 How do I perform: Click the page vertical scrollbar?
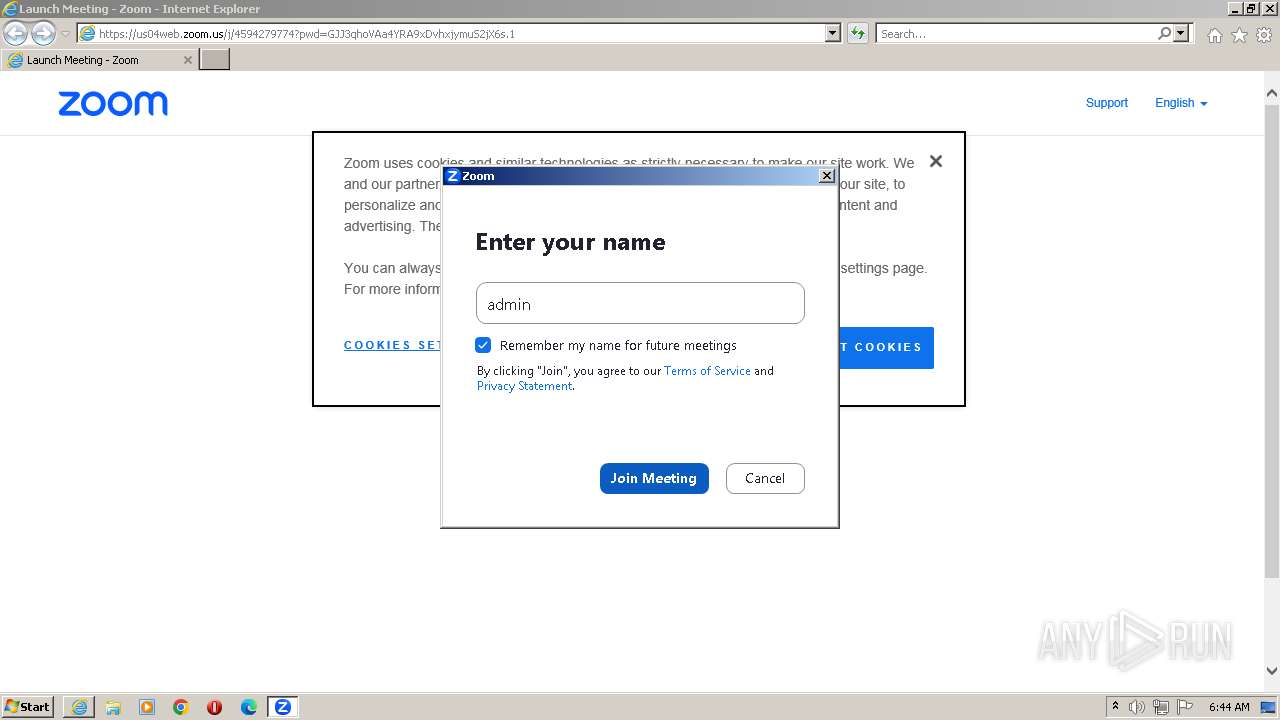pos(1272,340)
